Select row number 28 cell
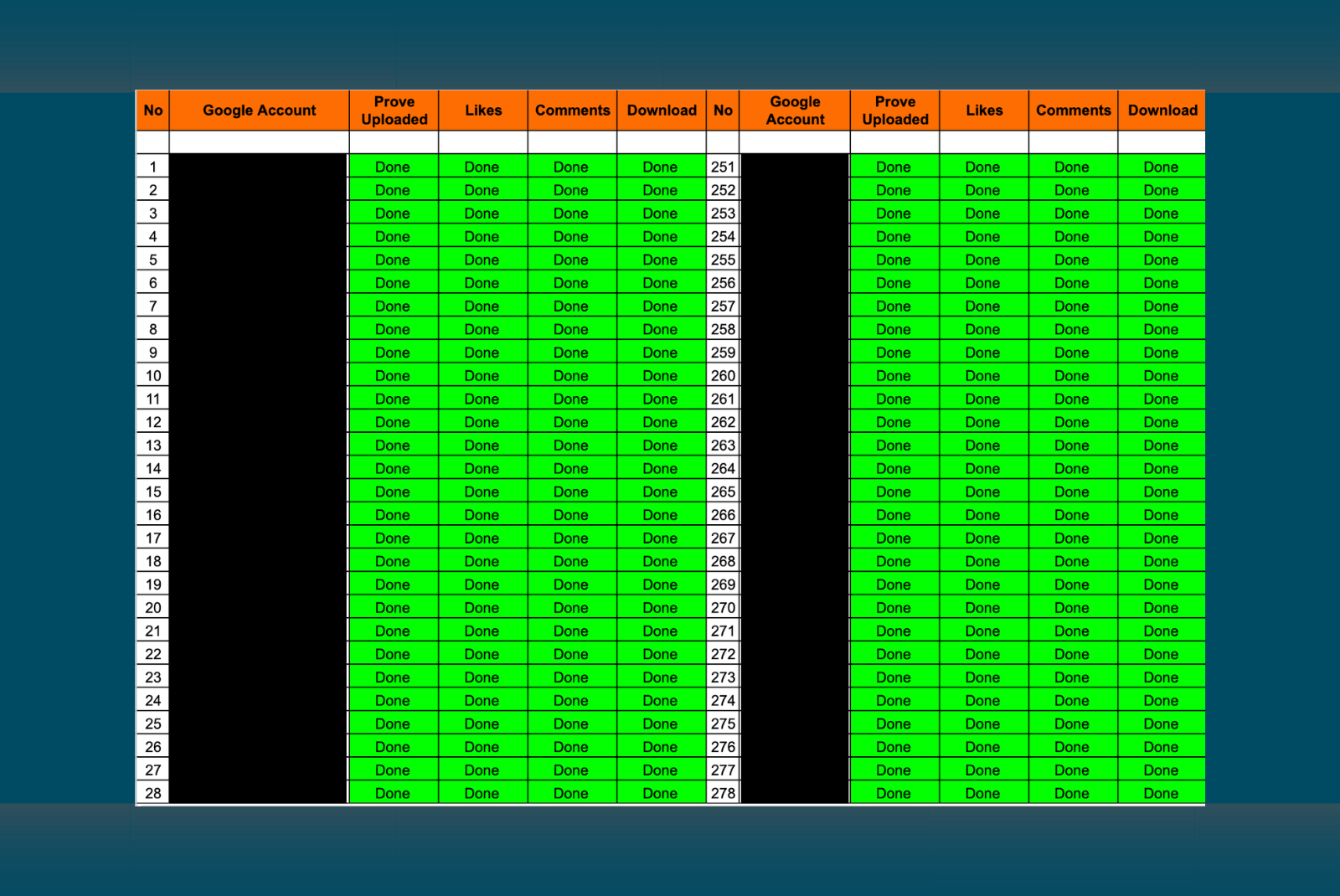1340x896 pixels. (x=152, y=793)
